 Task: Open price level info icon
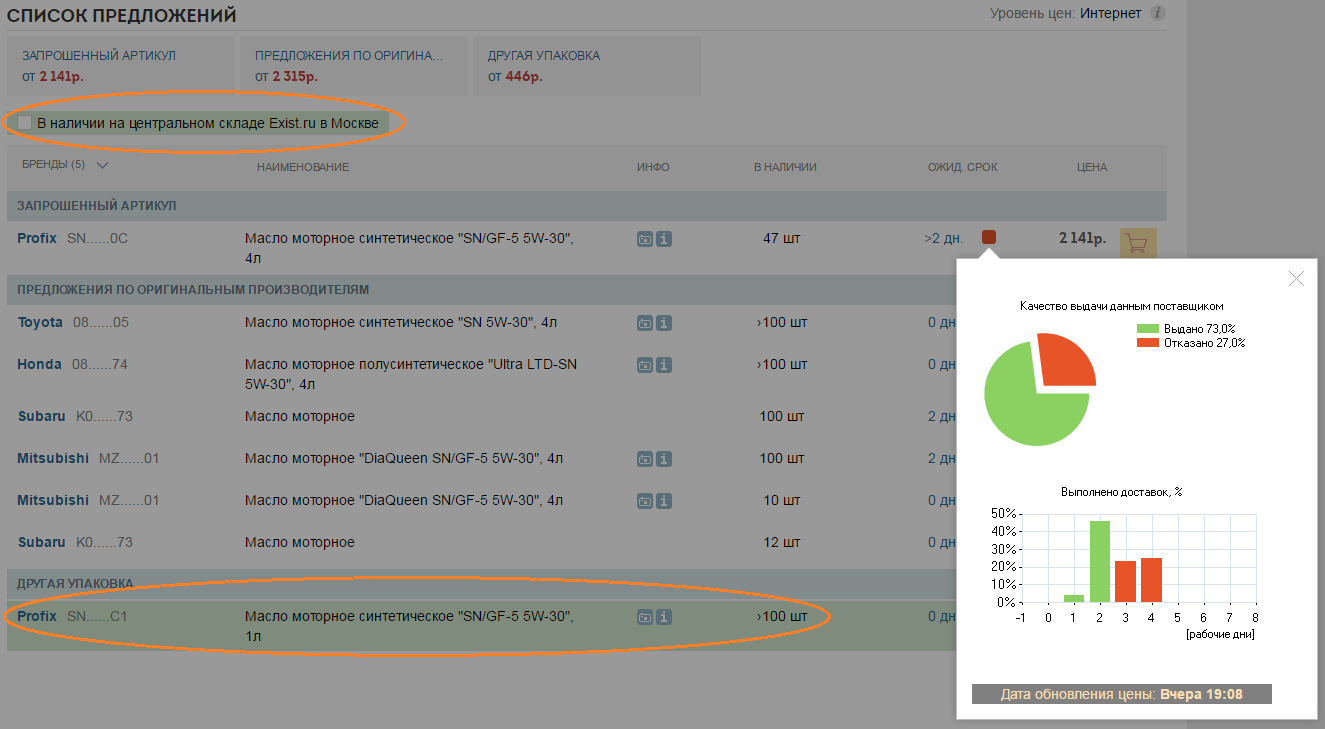pos(1157,14)
